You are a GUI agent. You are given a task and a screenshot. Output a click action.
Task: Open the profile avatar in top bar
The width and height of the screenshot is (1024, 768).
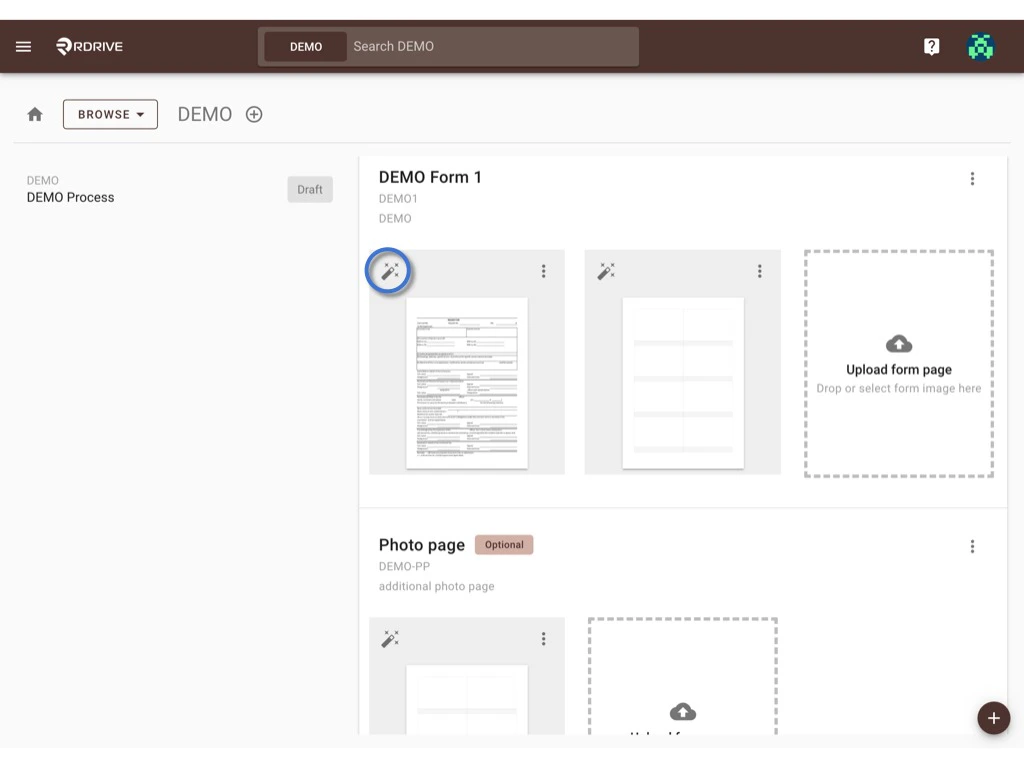point(981,46)
